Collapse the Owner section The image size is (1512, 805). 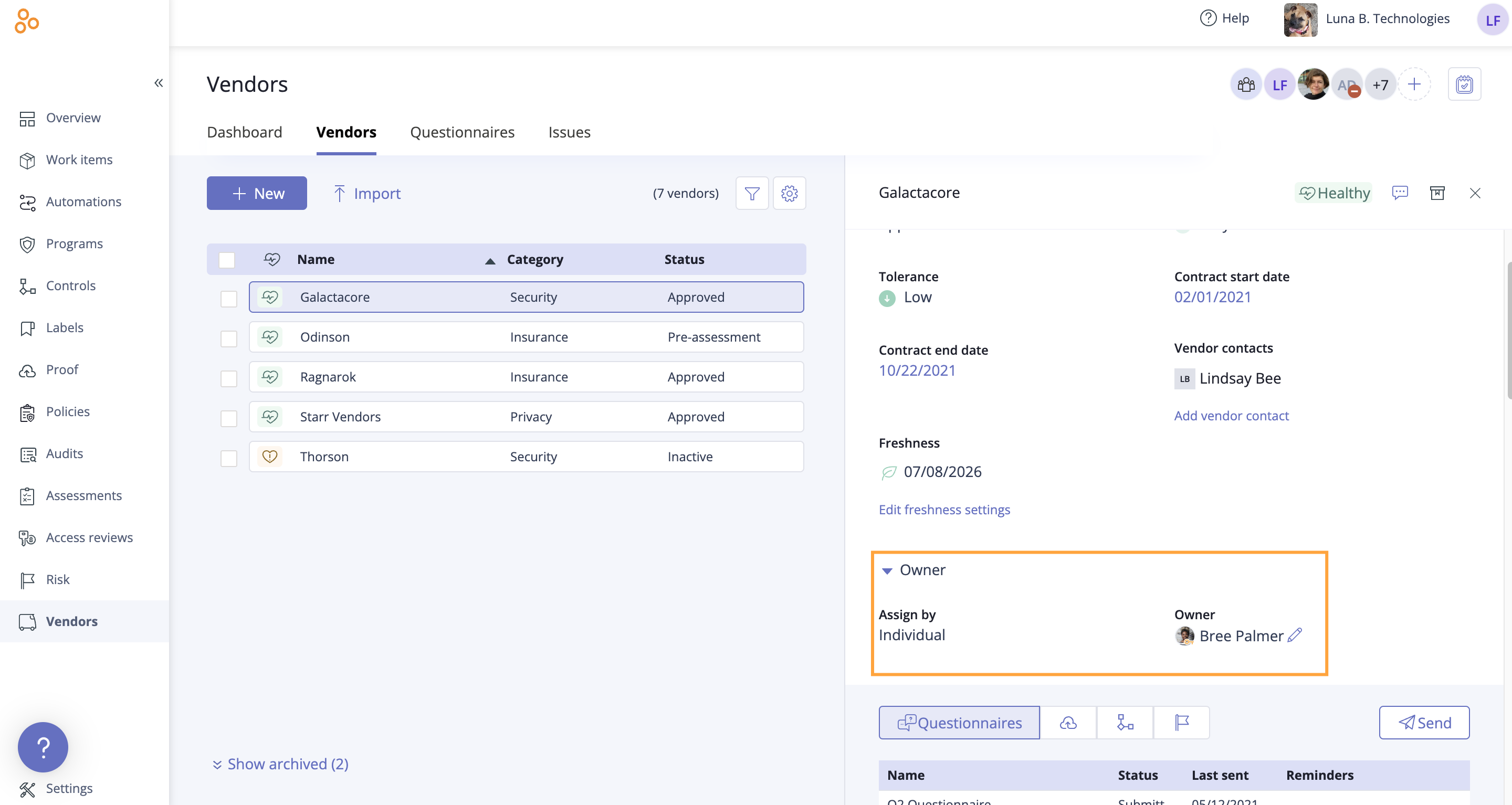887,570
